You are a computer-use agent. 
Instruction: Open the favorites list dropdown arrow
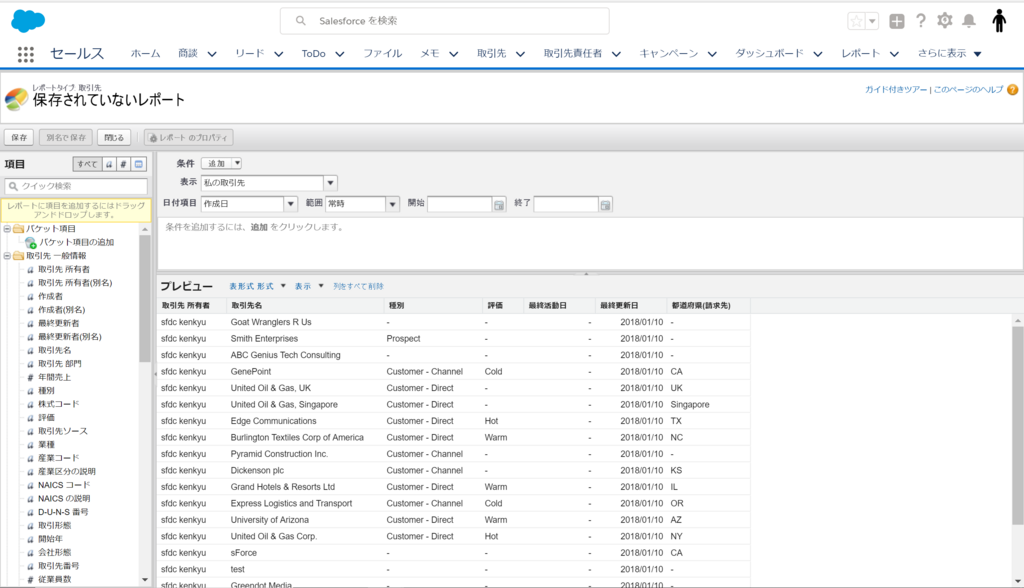pyautogui.click(x=872, y=21)
